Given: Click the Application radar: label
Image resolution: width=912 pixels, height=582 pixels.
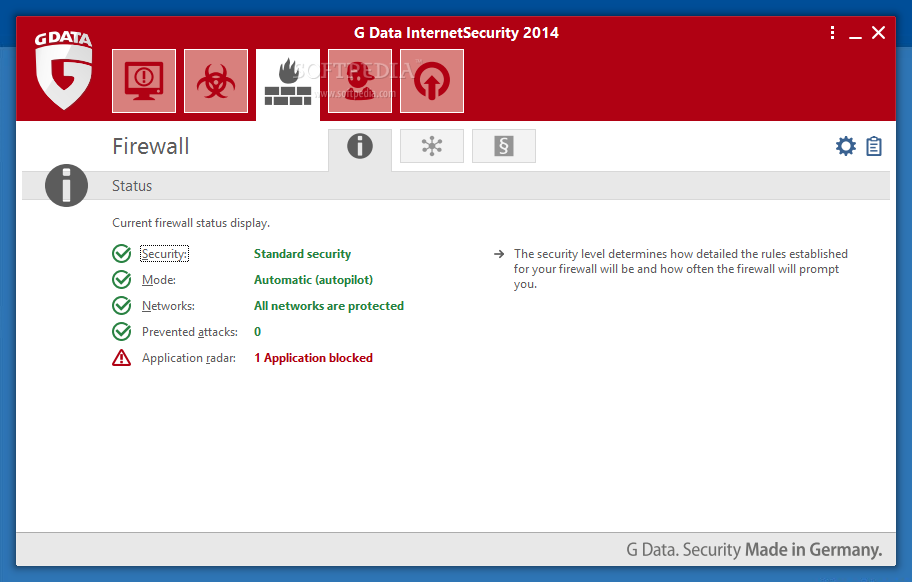Looking at the screenshot, I should (189, 358).
